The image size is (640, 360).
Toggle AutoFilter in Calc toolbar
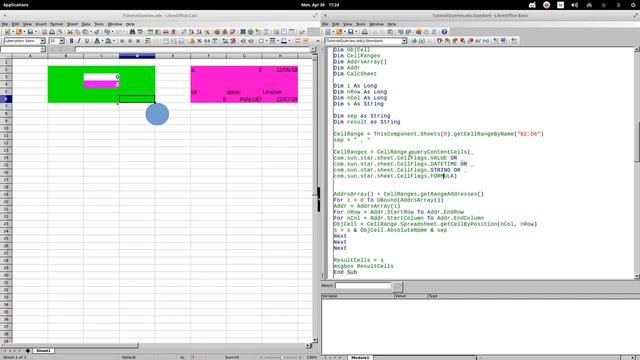click(207, 32)
